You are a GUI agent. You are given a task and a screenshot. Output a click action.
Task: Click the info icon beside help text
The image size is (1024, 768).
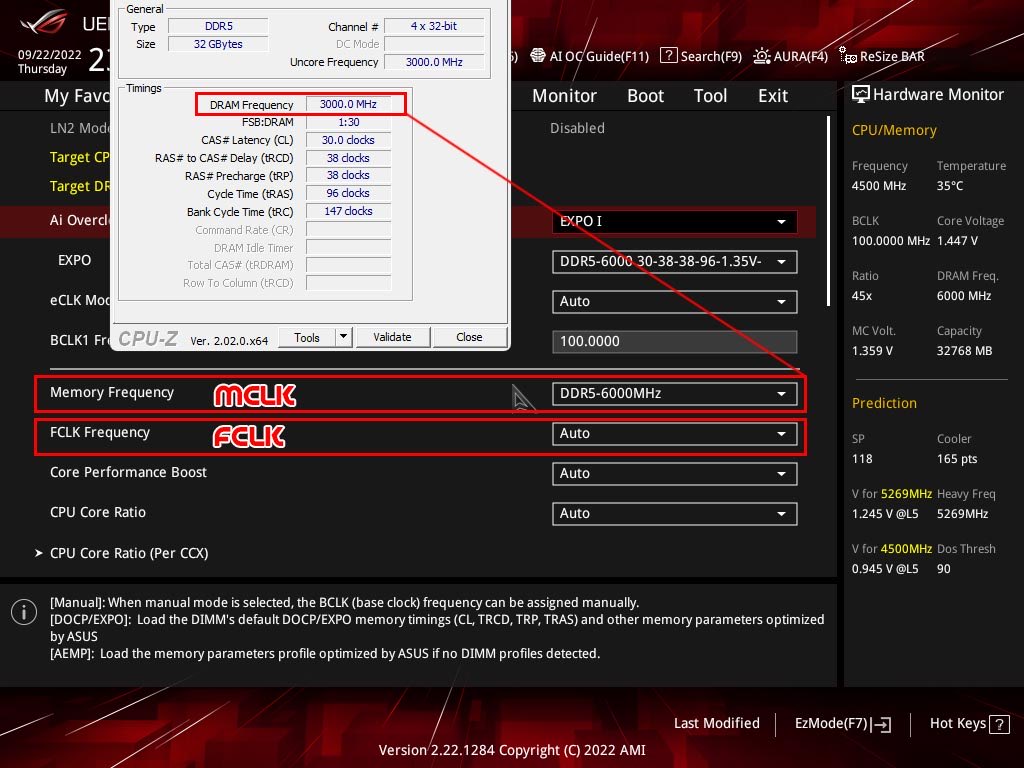pyautogui.click(x=24, y=612)
